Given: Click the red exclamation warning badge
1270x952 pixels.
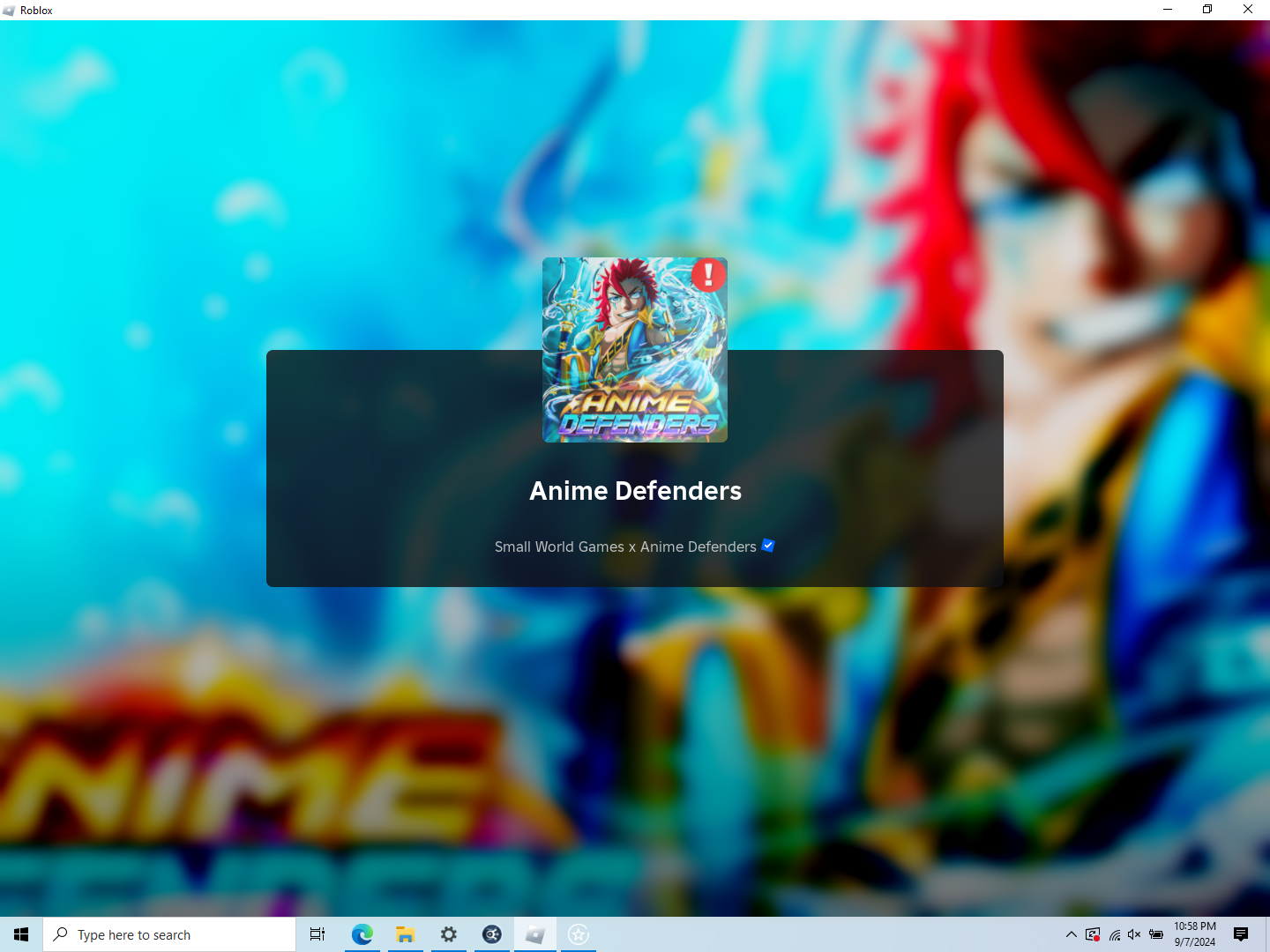Looking at the screenshot, I should point(708,275).
